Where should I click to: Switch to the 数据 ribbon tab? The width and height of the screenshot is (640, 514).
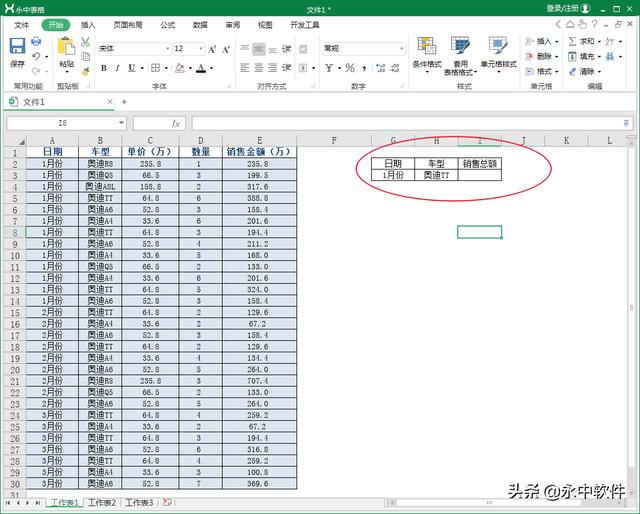click(200, 25)
